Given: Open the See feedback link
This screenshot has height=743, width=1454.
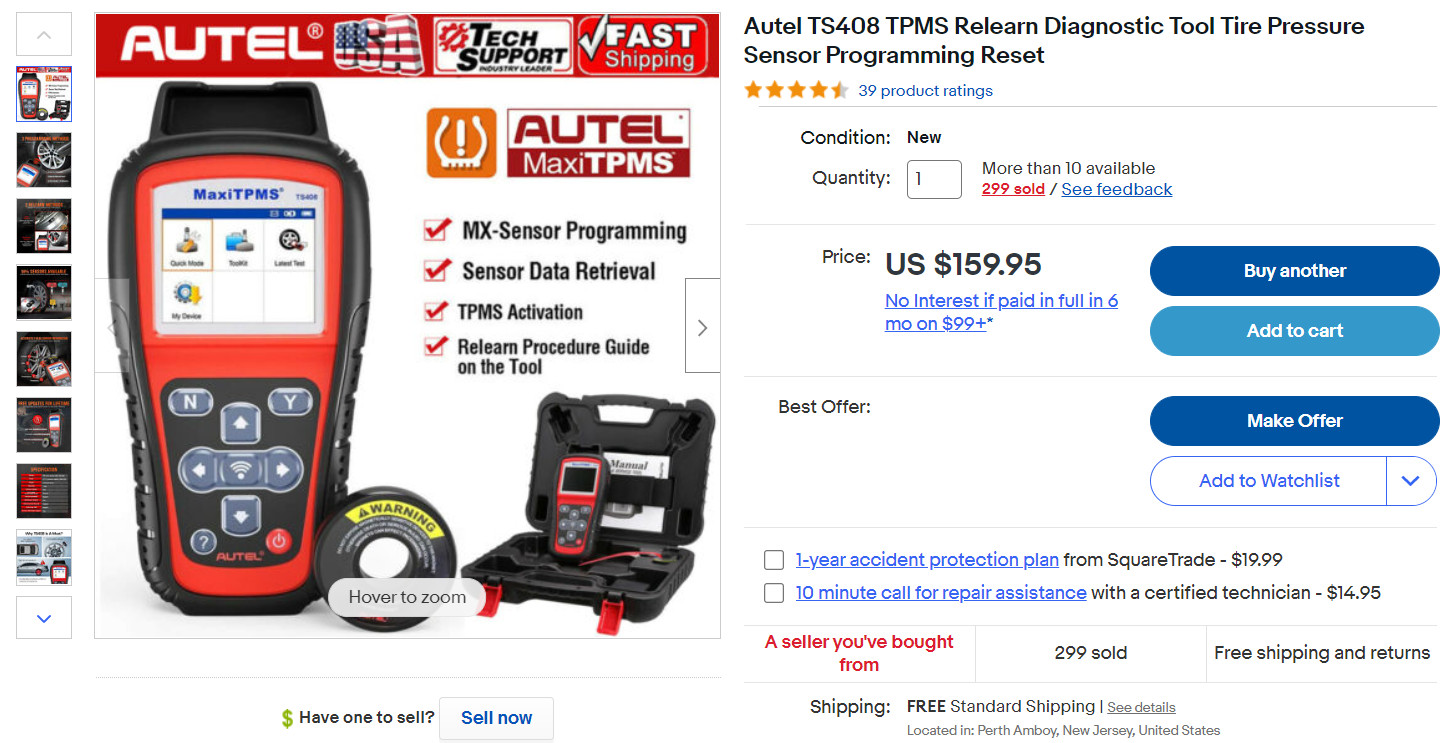Looking at the screenshot, I should tap(1116, 189).
